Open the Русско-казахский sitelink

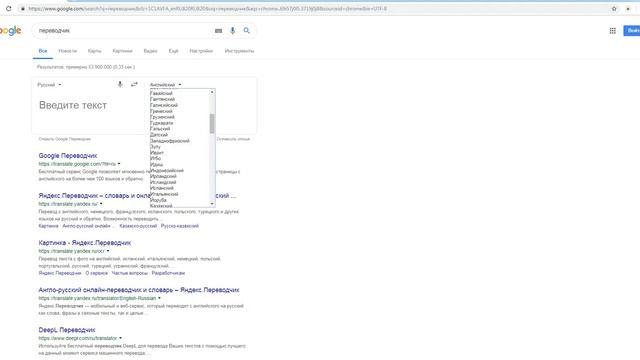180,226
